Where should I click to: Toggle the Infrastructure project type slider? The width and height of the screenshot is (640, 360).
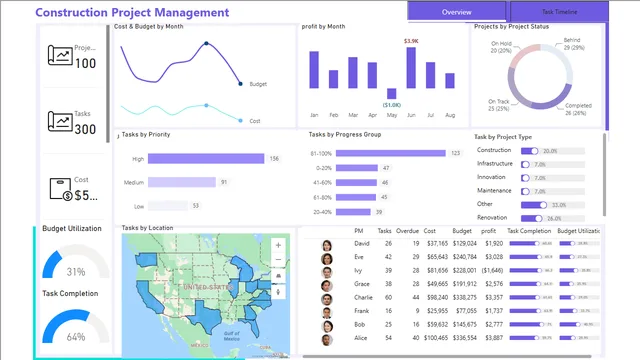[x=553, y=164]
